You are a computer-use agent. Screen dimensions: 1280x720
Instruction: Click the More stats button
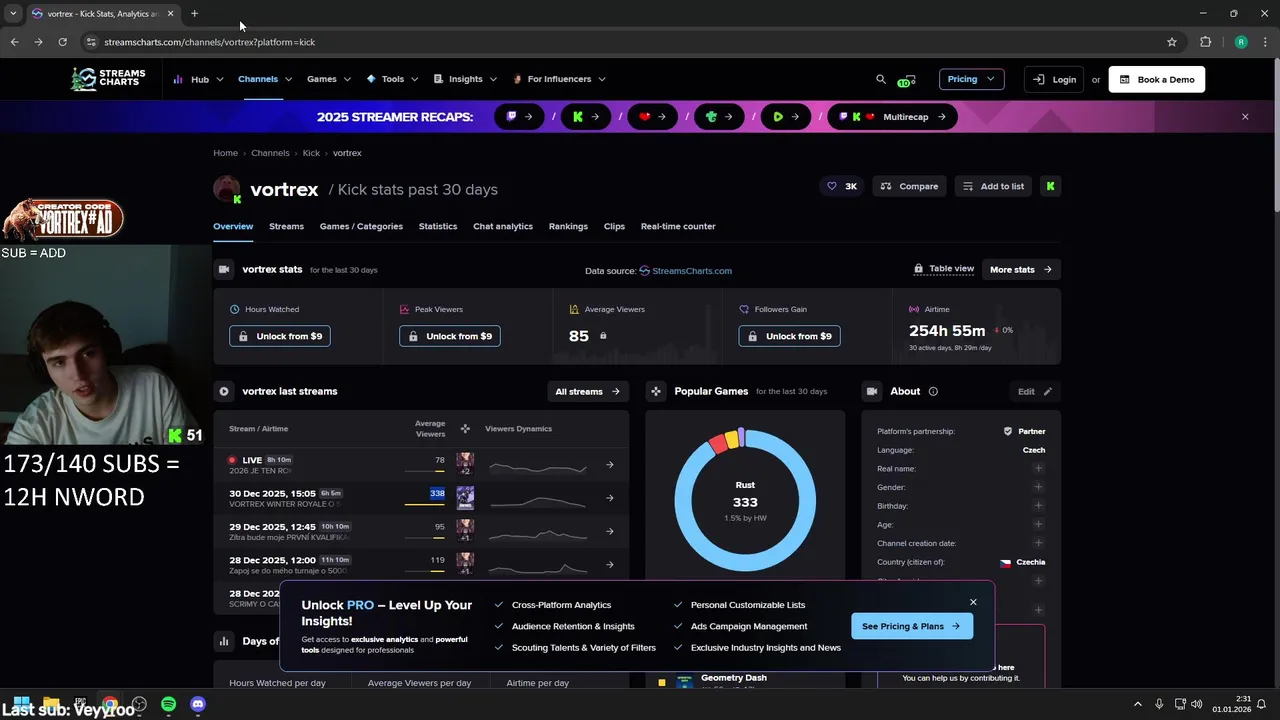click(x=1021, y=269)
